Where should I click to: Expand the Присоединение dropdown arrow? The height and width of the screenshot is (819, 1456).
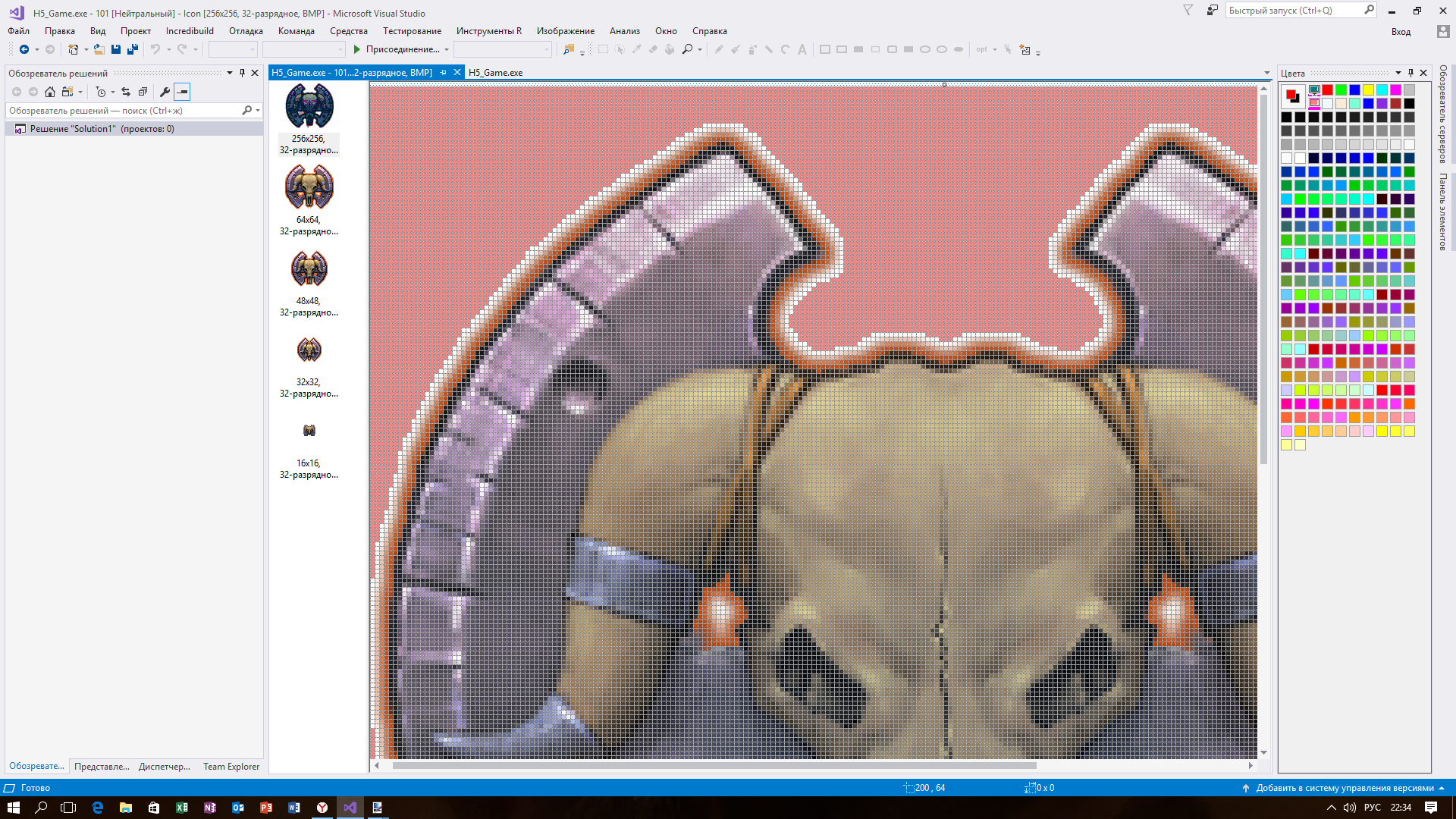point(447,50)
